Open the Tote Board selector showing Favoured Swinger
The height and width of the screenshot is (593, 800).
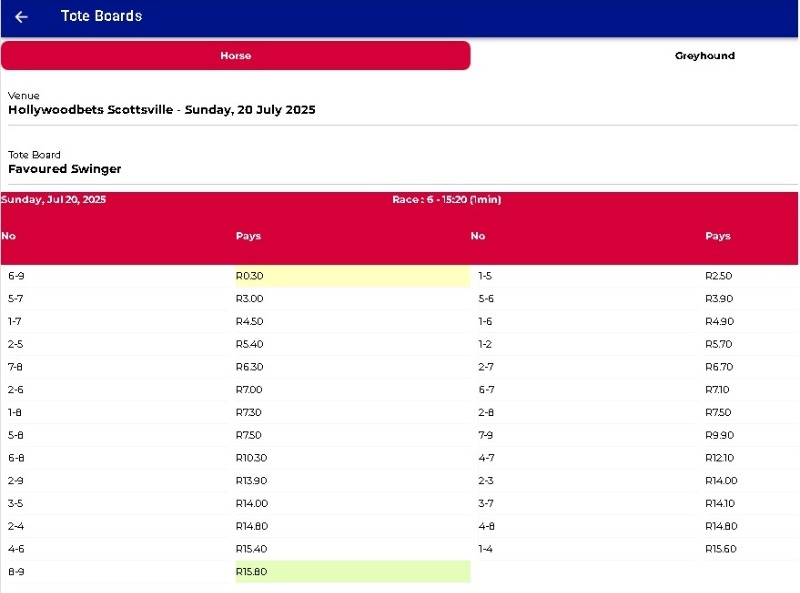65,169
